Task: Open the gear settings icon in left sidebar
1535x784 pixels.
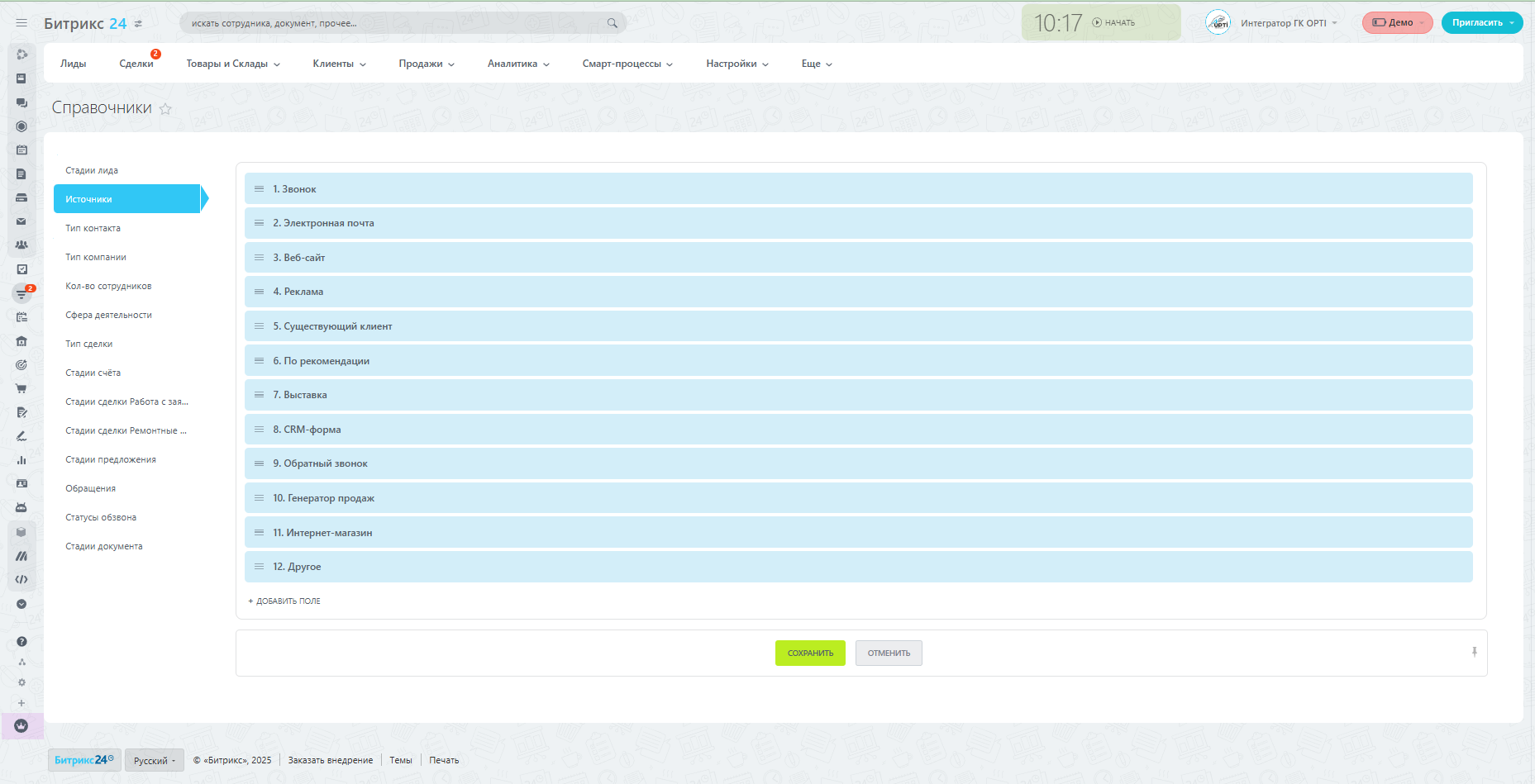Action: pos(21,682)
